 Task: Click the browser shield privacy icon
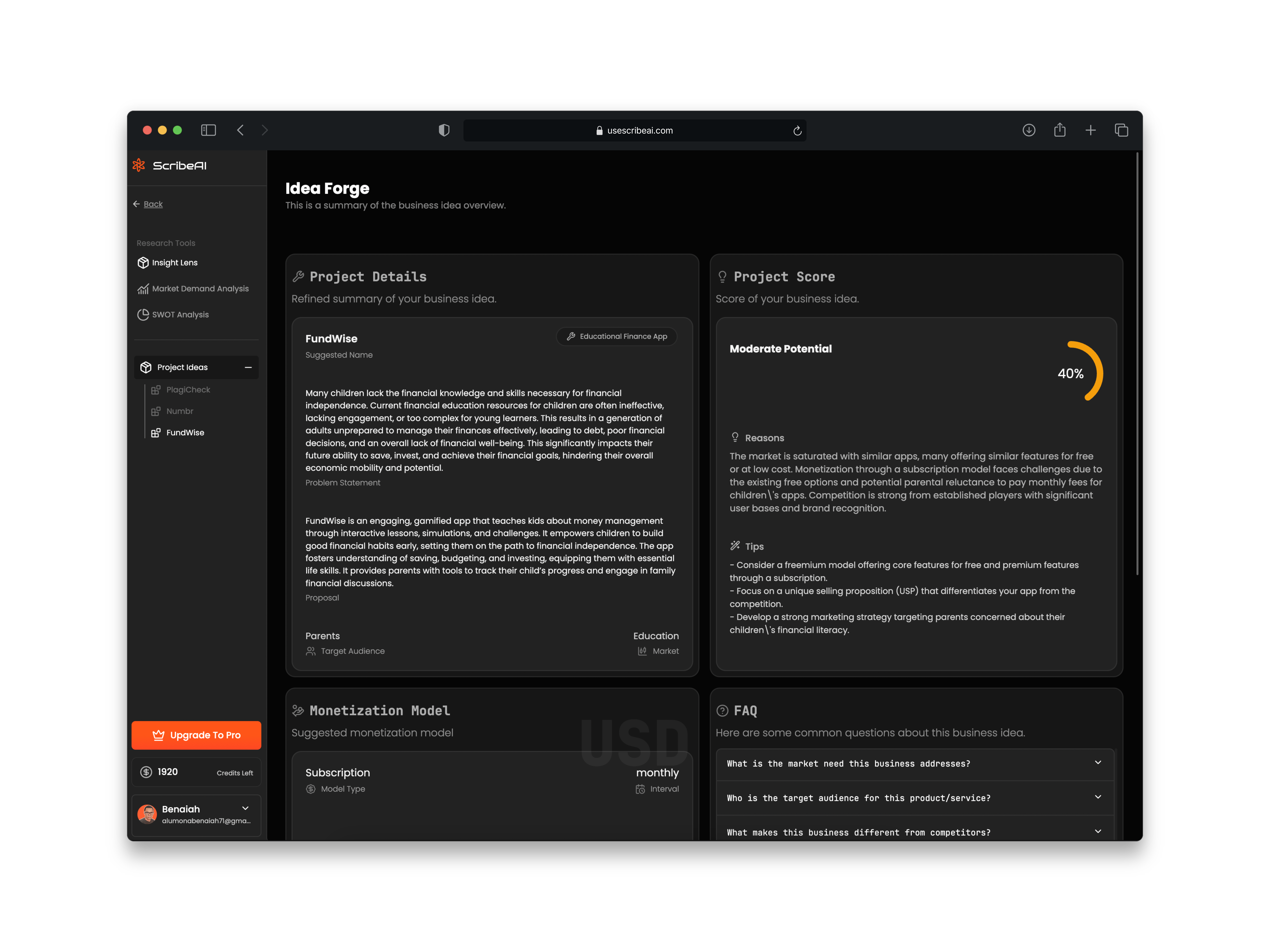(x=444, y=130)
